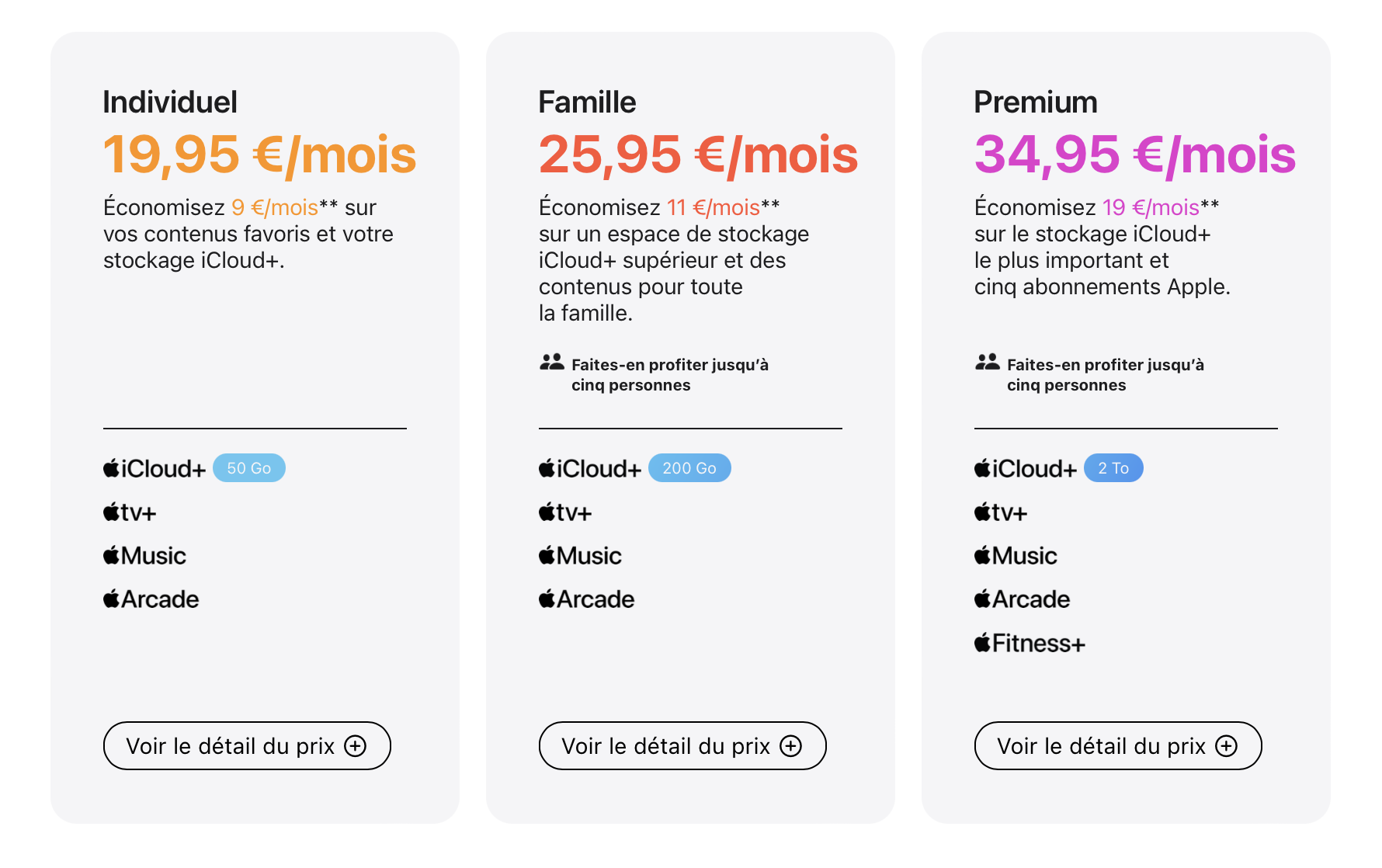Image resolution: width=1382 pixels, height=868 pixels.
Task: Click the 50 Go storage badge
Action: coord(249,468)
